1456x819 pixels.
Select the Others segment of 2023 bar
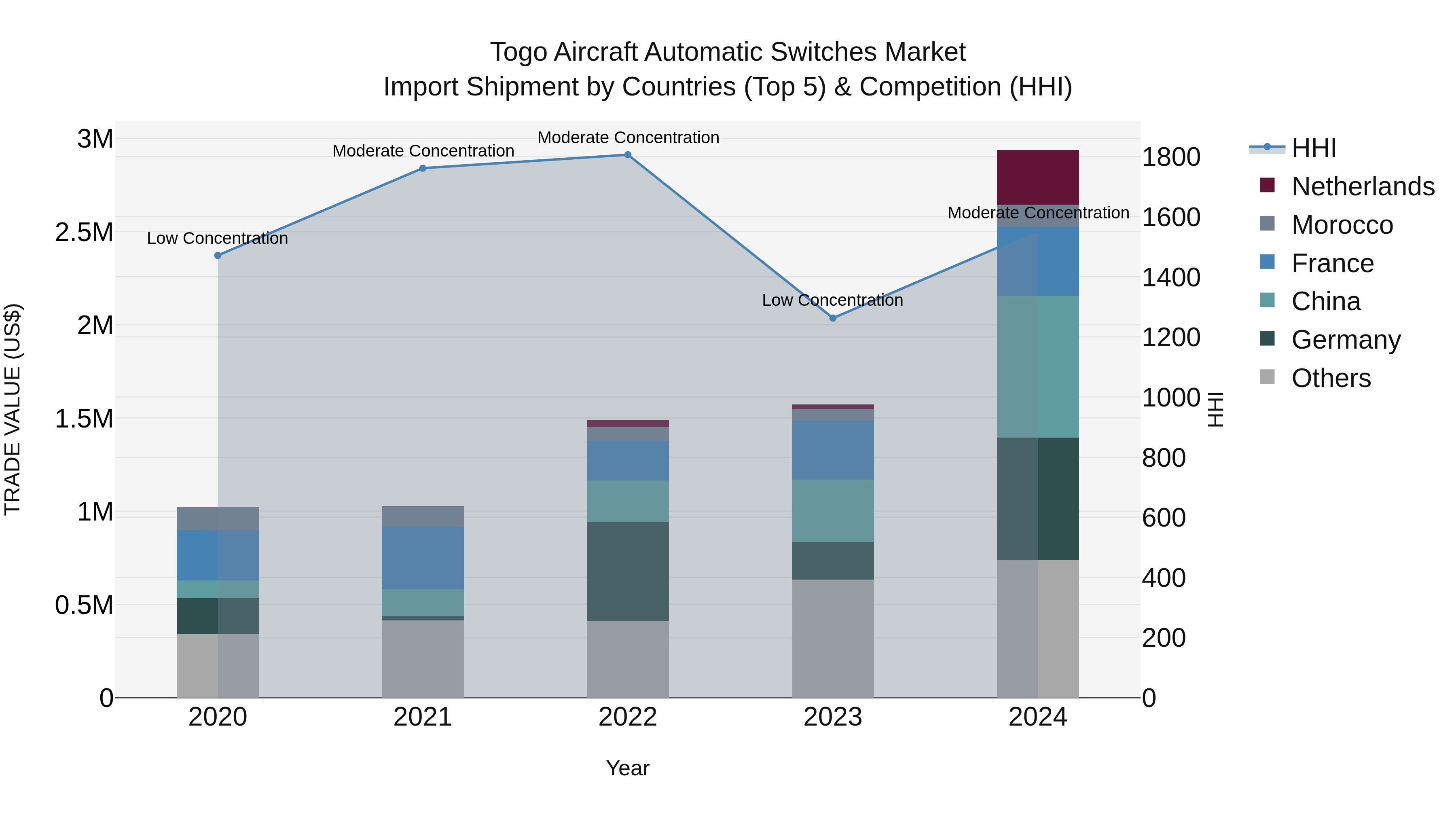click(833, 638)
